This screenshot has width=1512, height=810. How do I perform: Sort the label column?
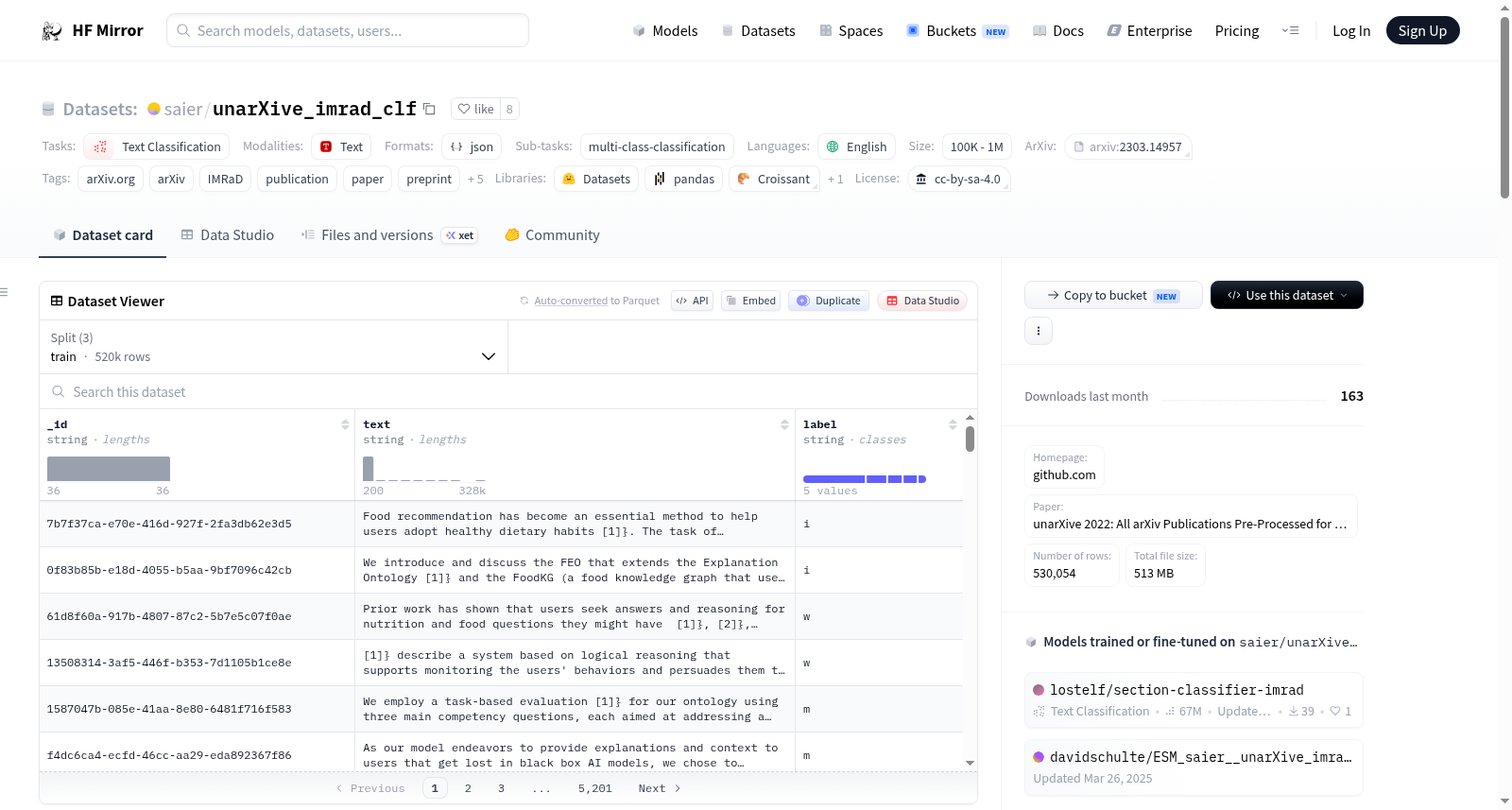(953, 424)
